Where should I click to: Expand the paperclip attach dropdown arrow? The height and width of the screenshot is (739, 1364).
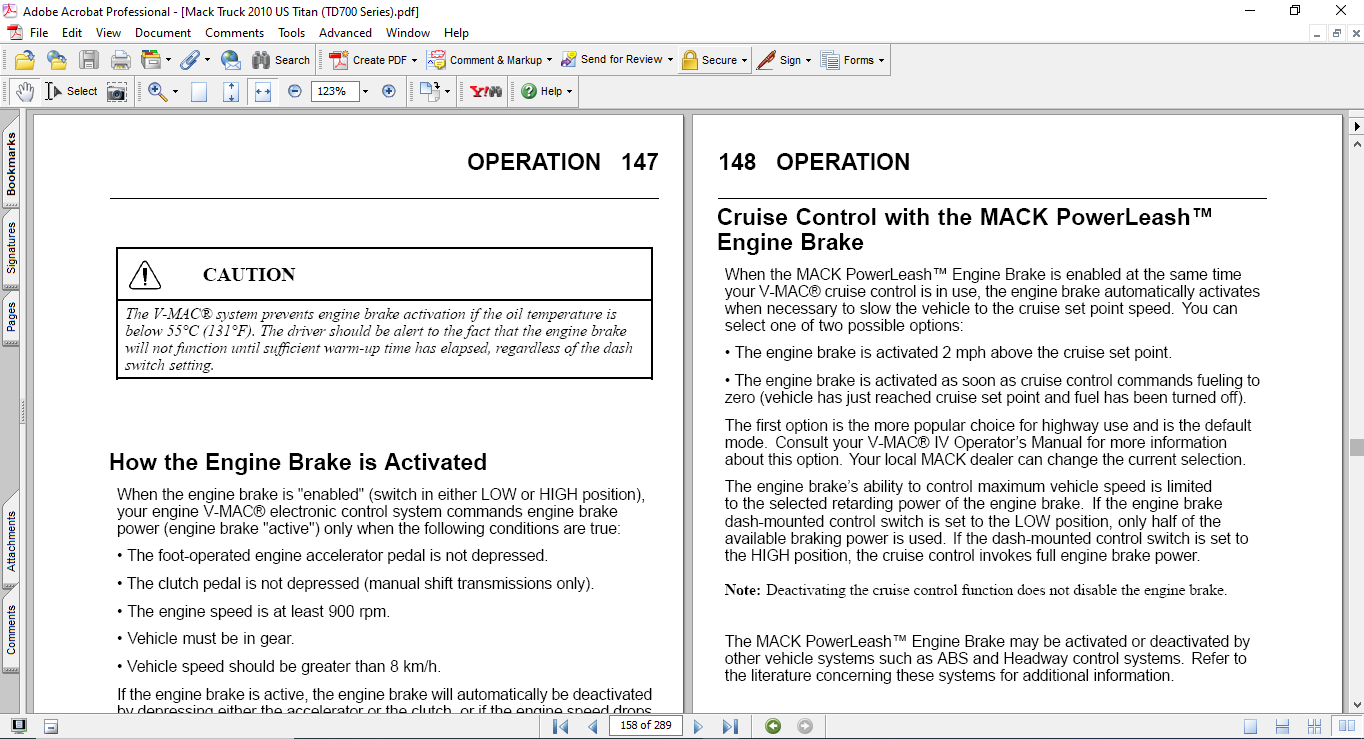207,60
